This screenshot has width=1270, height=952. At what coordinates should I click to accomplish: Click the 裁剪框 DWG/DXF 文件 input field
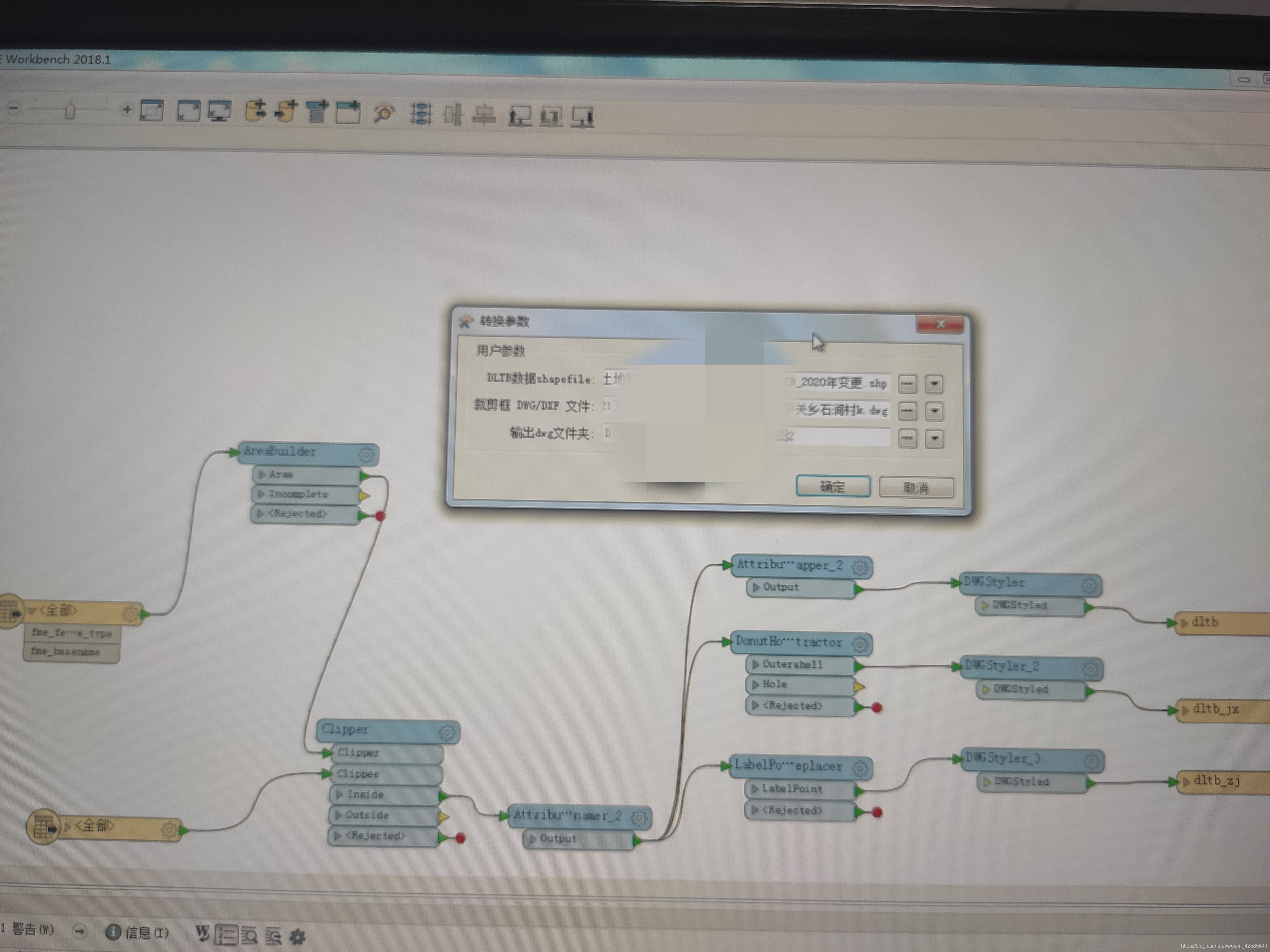[746, 408]
